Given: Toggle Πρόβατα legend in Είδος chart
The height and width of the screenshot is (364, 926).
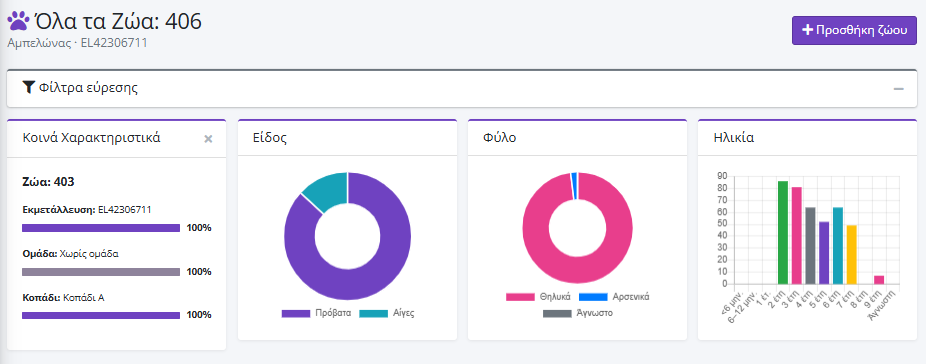Looking at the screenshot, I should coord(317,313).
